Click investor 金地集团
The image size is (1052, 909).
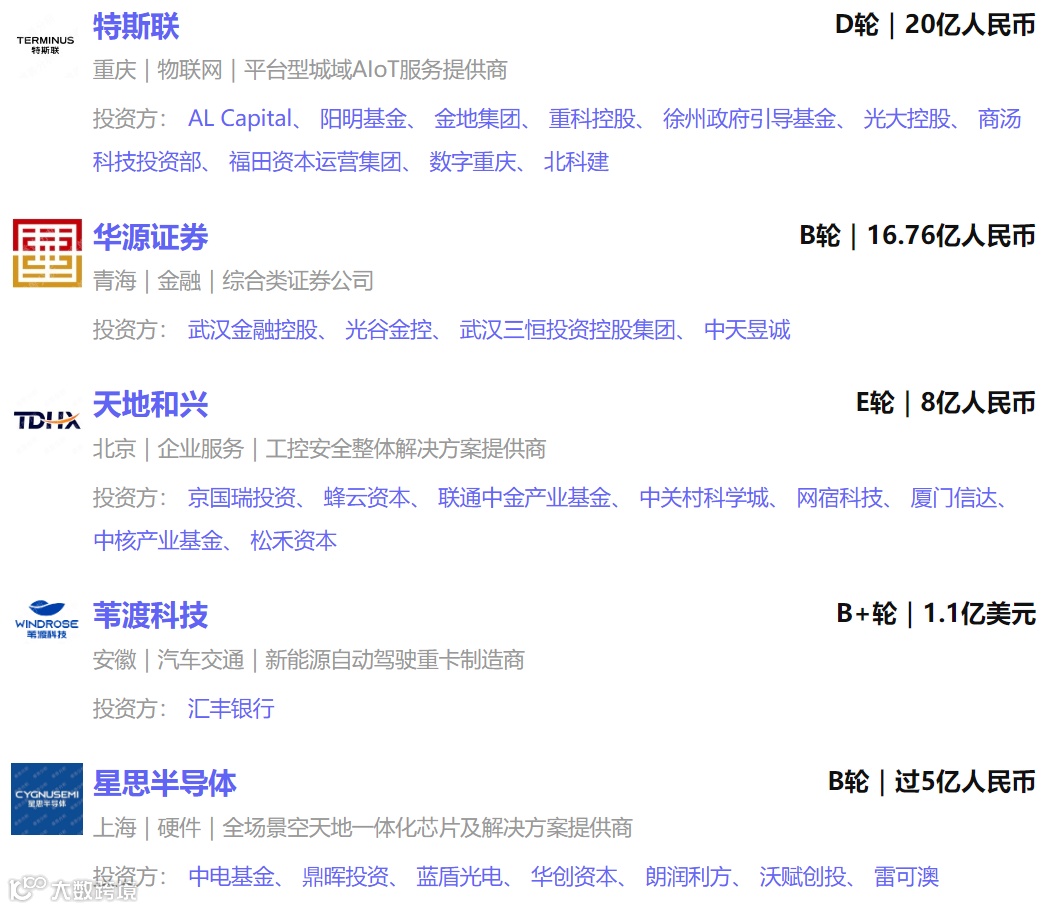click(x=478, y=119)
